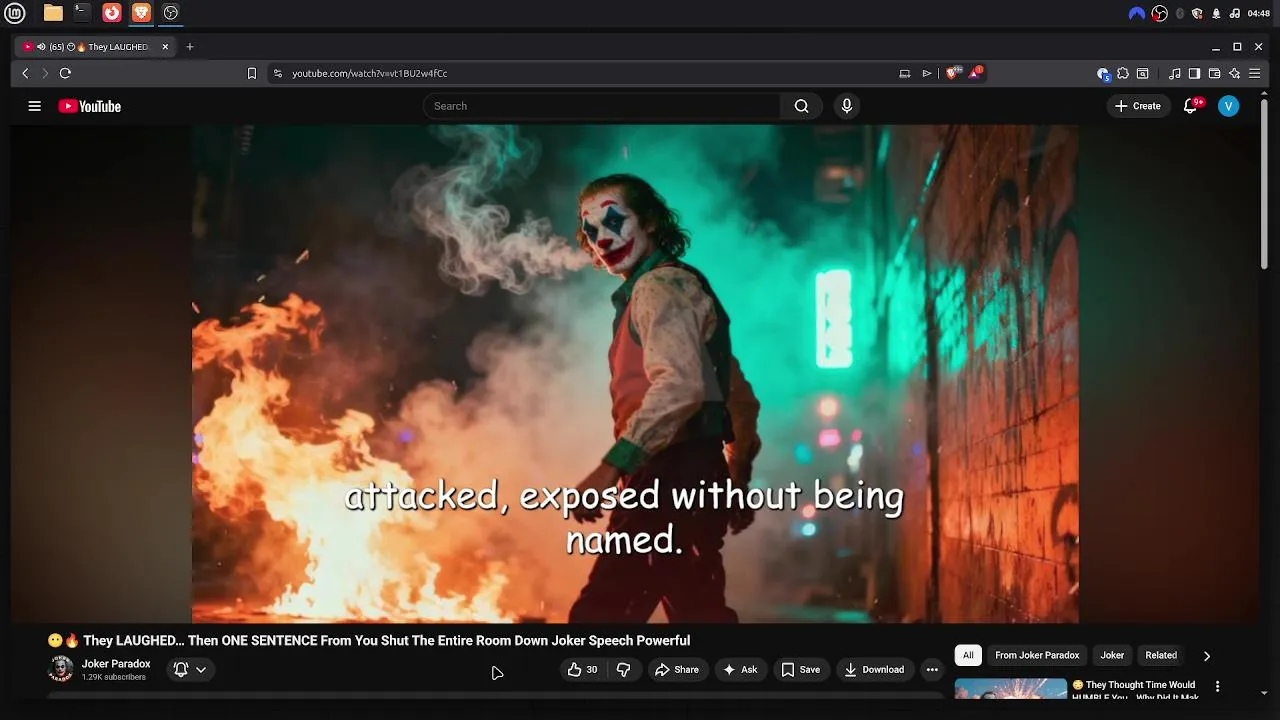Viewport: 1280px width, 720px height.
Task: Bookmark this page in Brave
Action: [x=252, y=73]
